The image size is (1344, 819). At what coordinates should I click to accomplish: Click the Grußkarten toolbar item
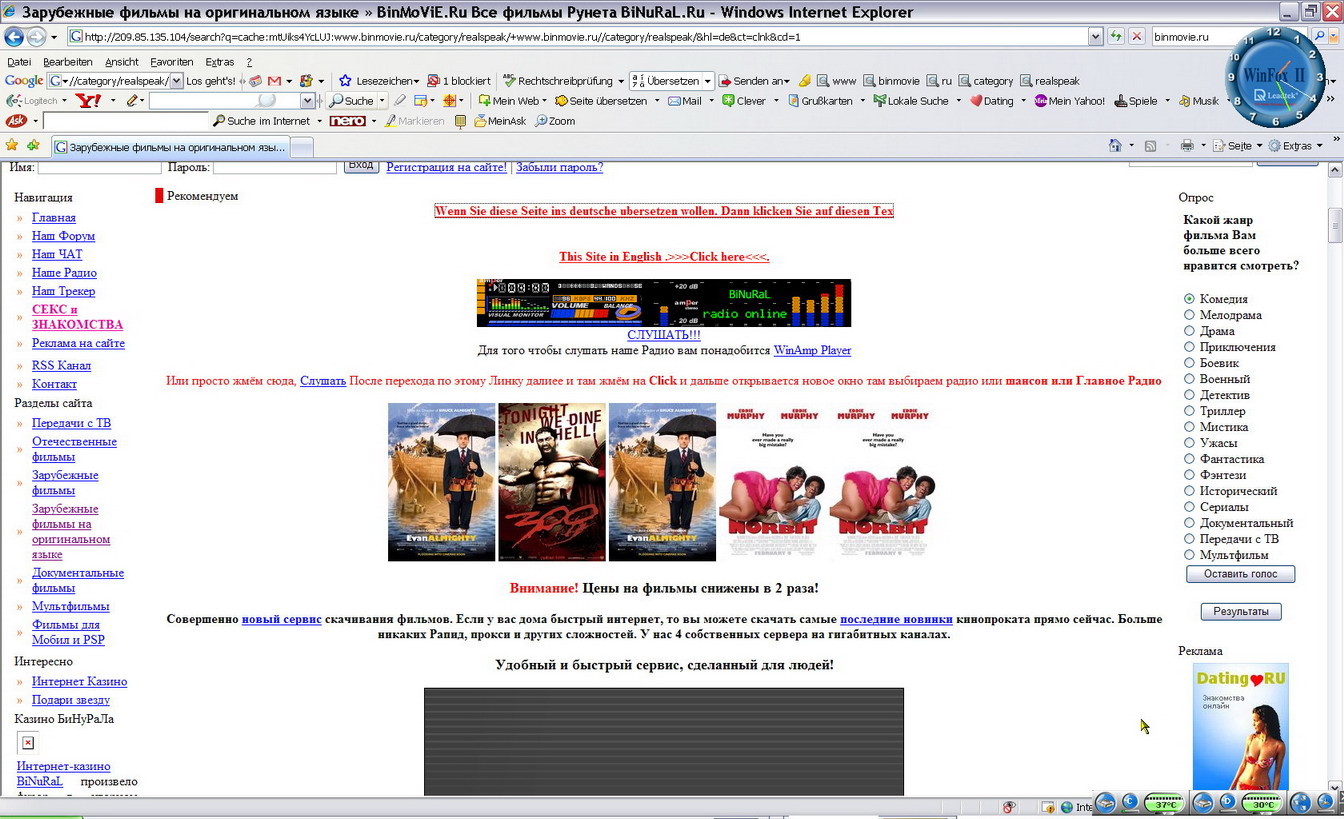click(x=820, y=101)
